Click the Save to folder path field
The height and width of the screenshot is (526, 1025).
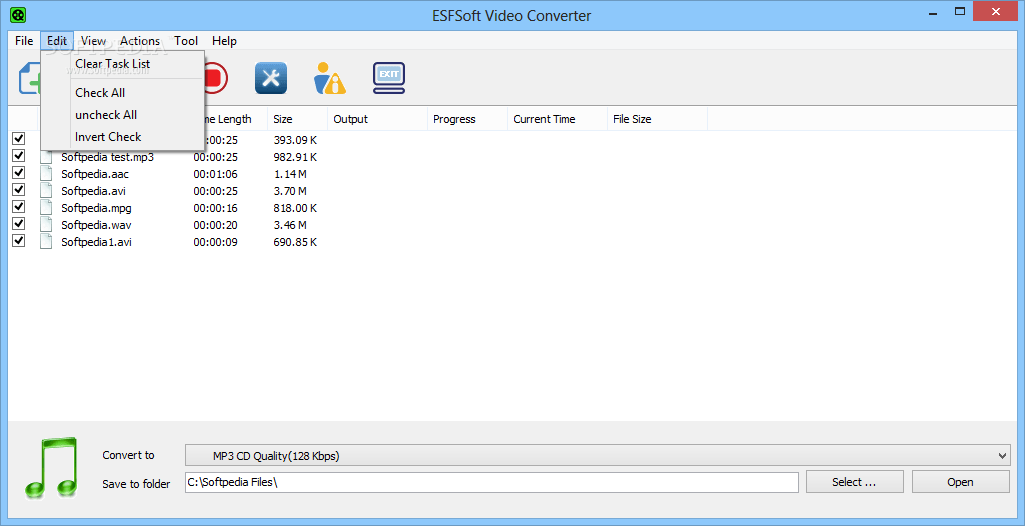coord(492,483)
